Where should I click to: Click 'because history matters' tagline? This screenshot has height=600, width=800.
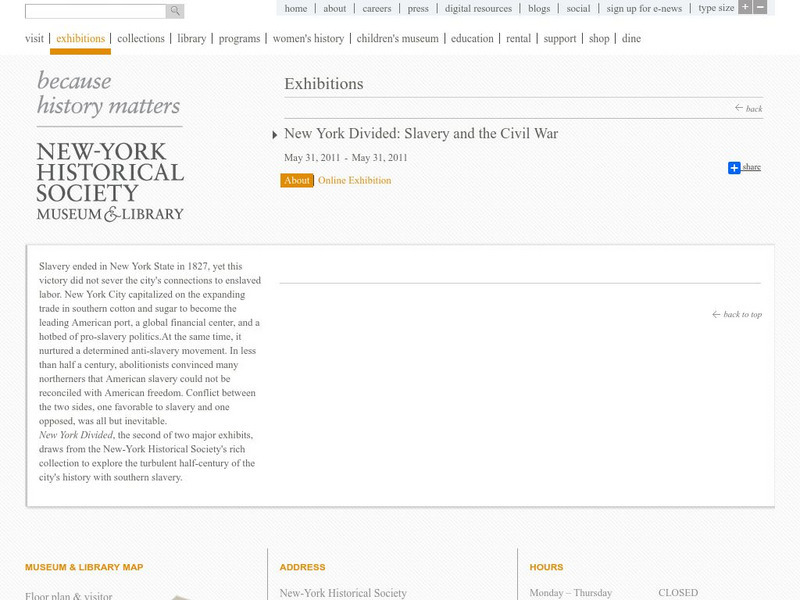[x=108, y=93]
